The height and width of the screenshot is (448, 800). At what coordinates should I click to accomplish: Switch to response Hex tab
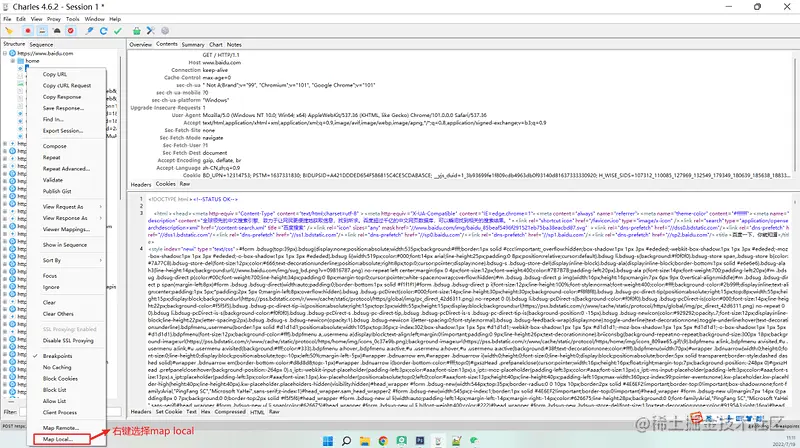pos(206,411)
